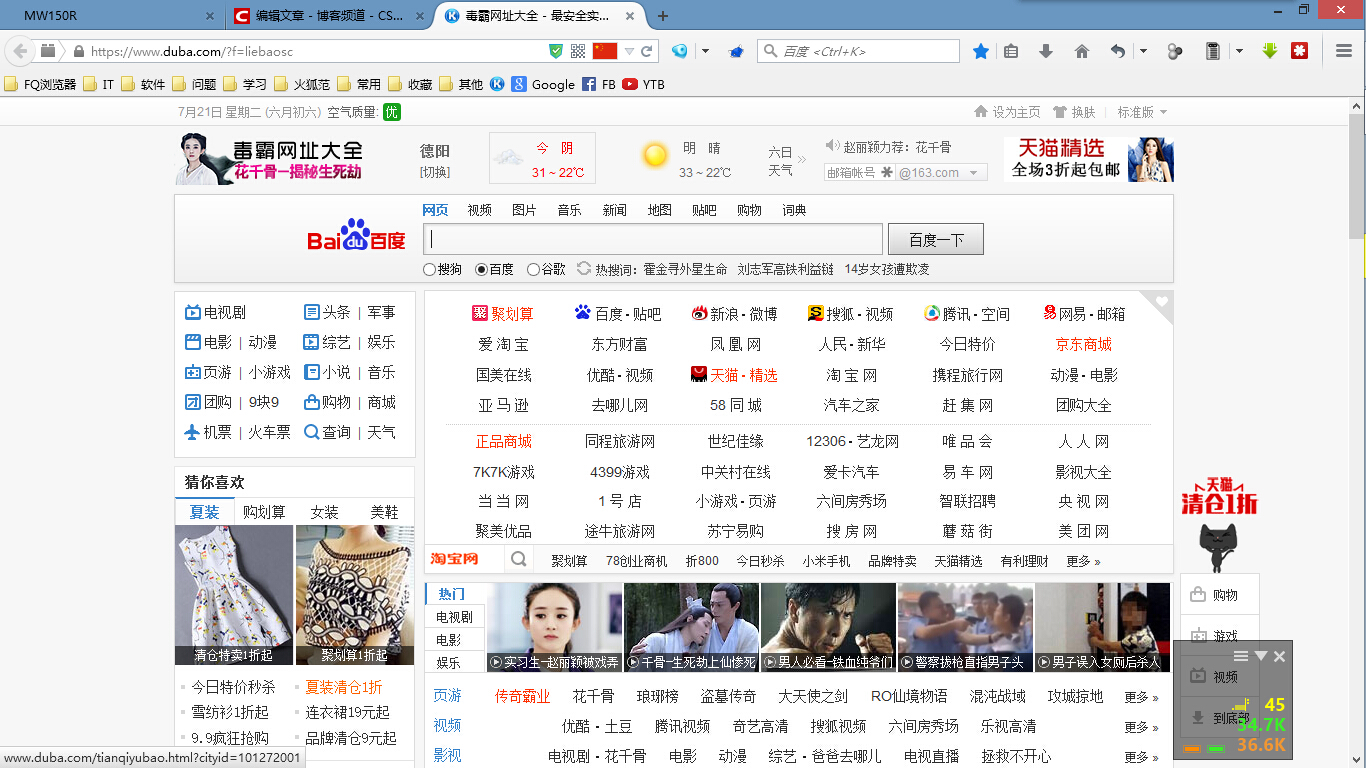
Task: Open the Firefox hamburger menu
Action: tap(1344, 51)
